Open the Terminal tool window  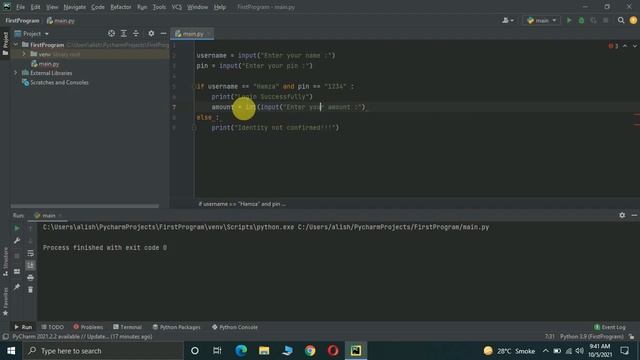pos(127,327)
